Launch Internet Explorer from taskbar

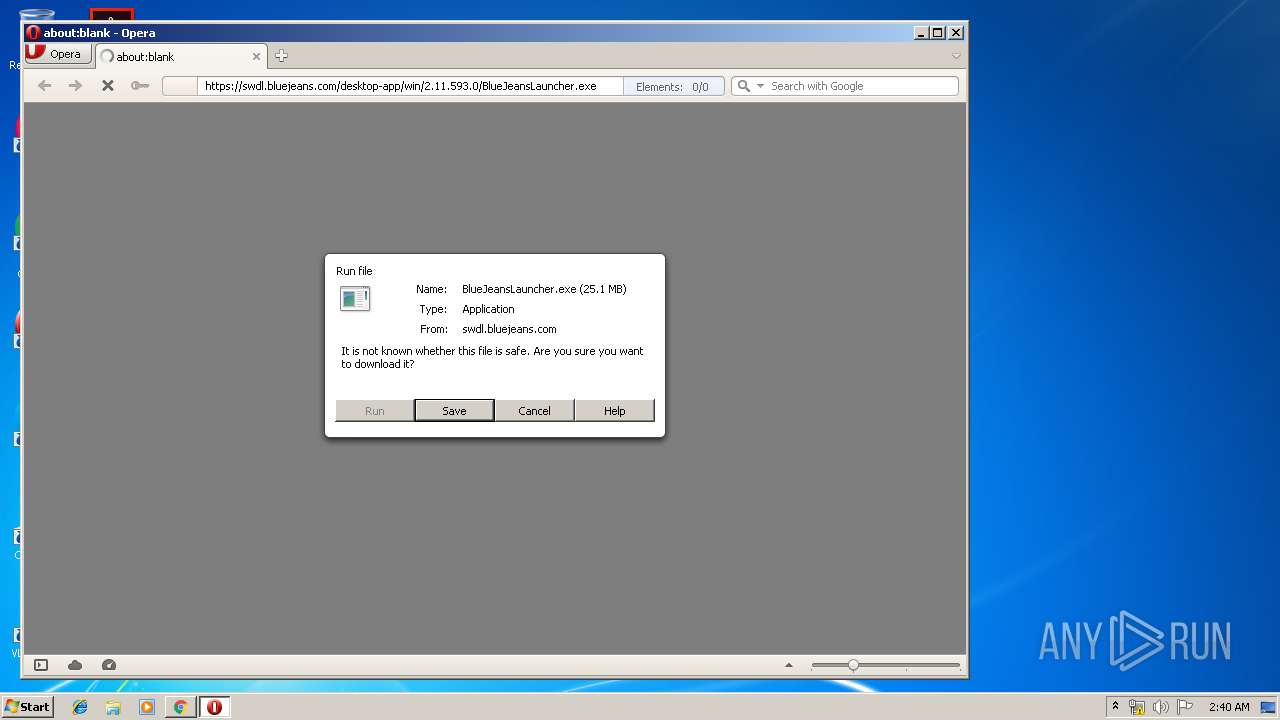tap(80, 707)
